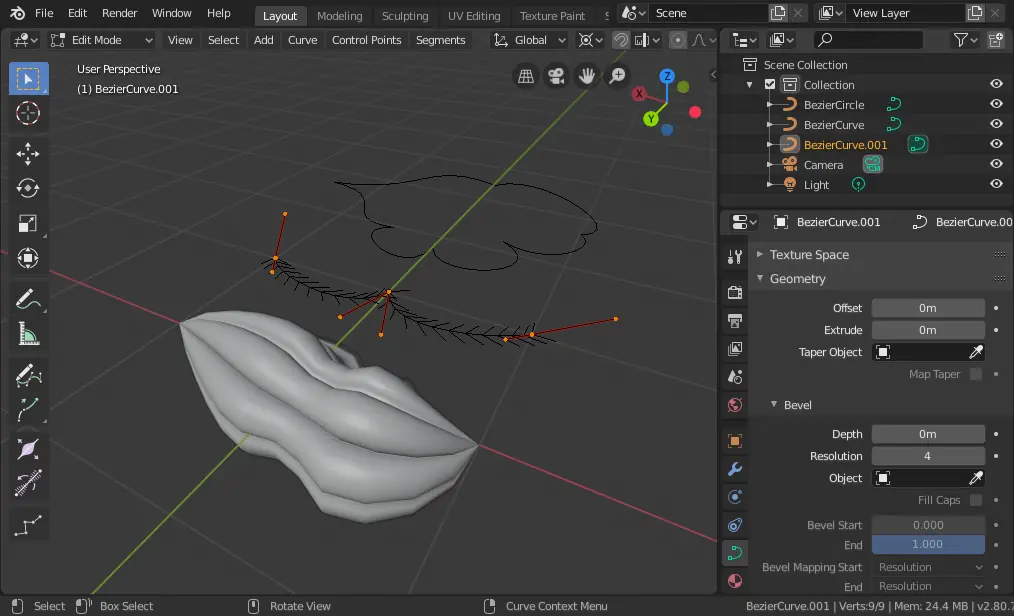Open the Control Points menu
Image resolution: width=1014 pixels, height=616 pixels.
coord(366,40)
